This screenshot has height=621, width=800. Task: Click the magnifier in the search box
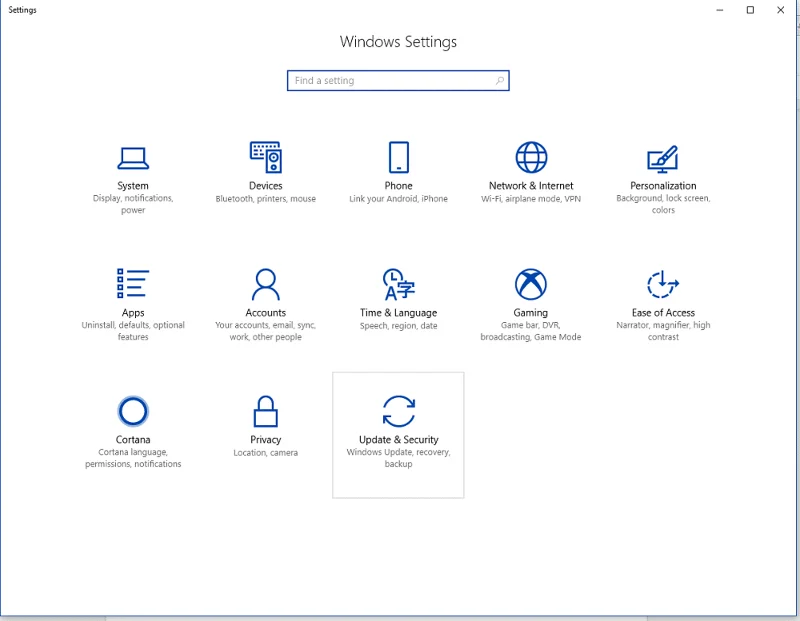point(500,80)
